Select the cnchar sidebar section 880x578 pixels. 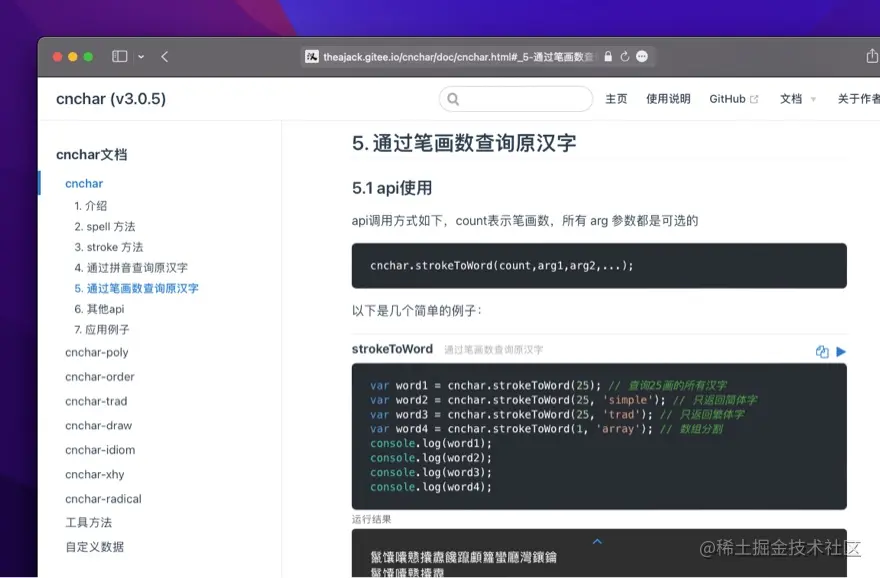pyautogui.click(x=84, y=184)
